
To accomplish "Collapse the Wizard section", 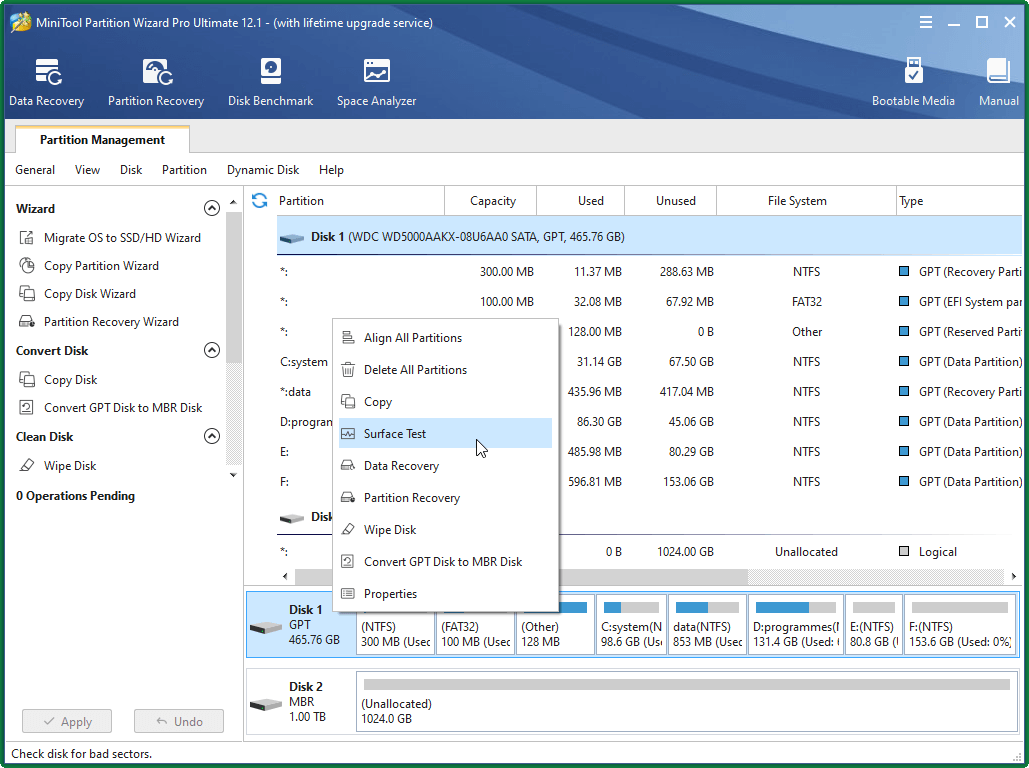I will (211, 208).
